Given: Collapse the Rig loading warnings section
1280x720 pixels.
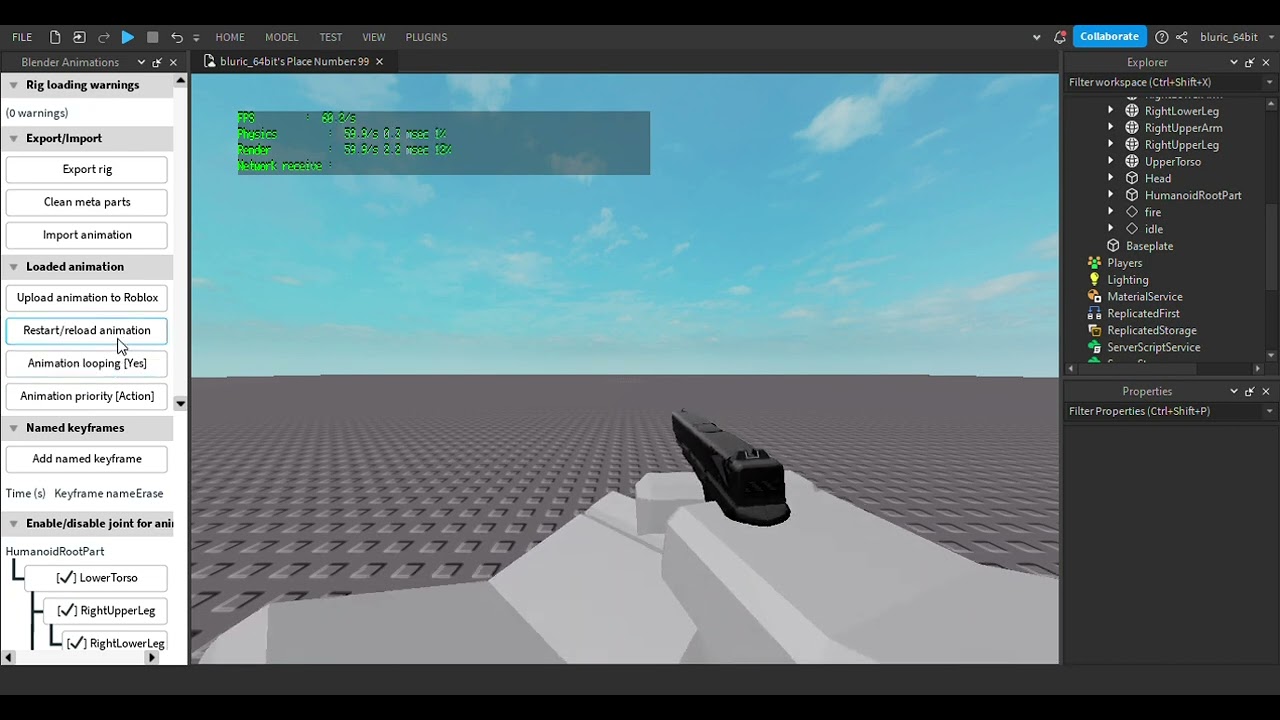Looking at the screenshot, I should point(14,85).
